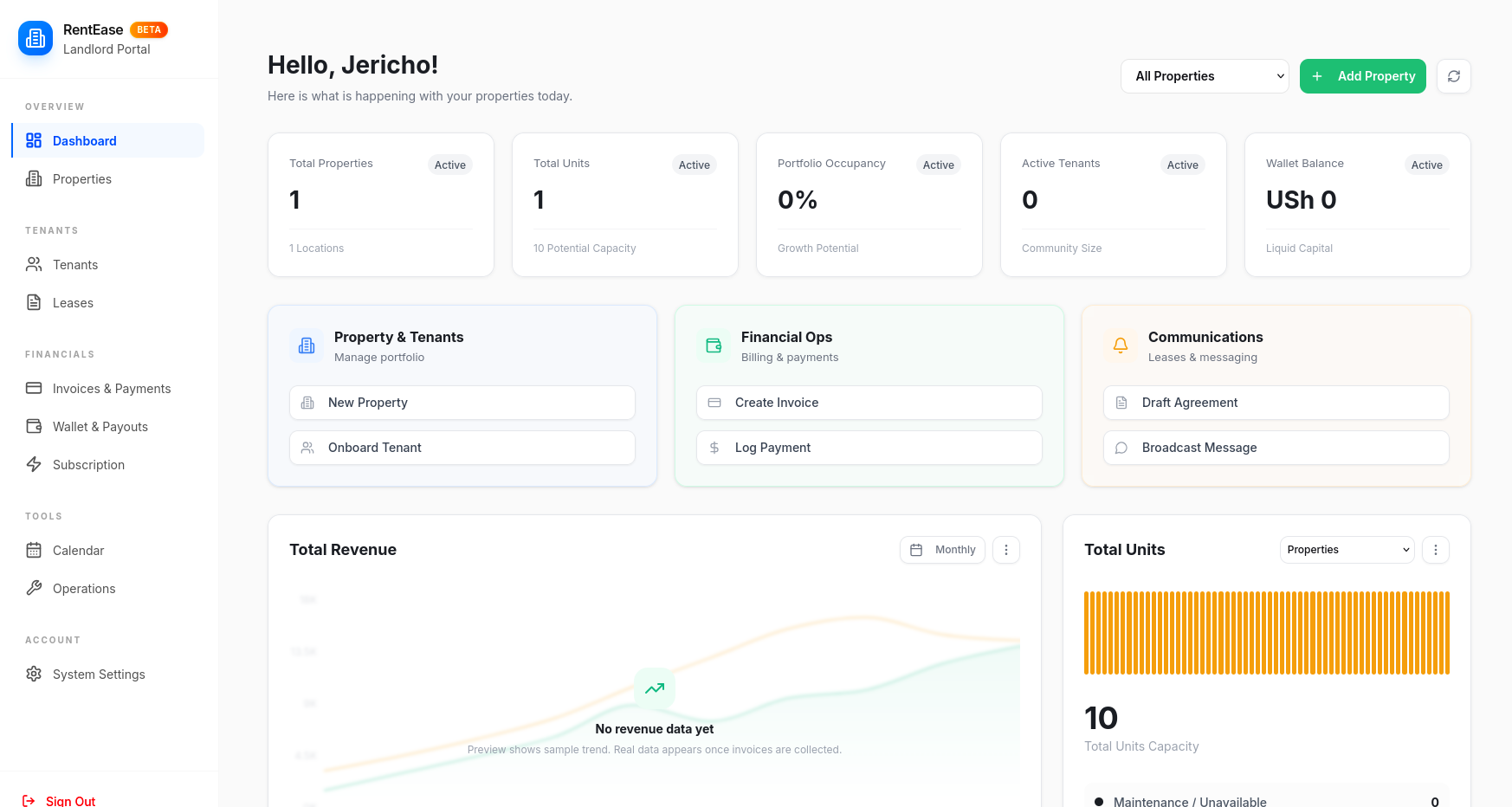Click the chat bubble icon beside Broadcast Message
Screen dimensions: 1512x807
[1121, 448]
